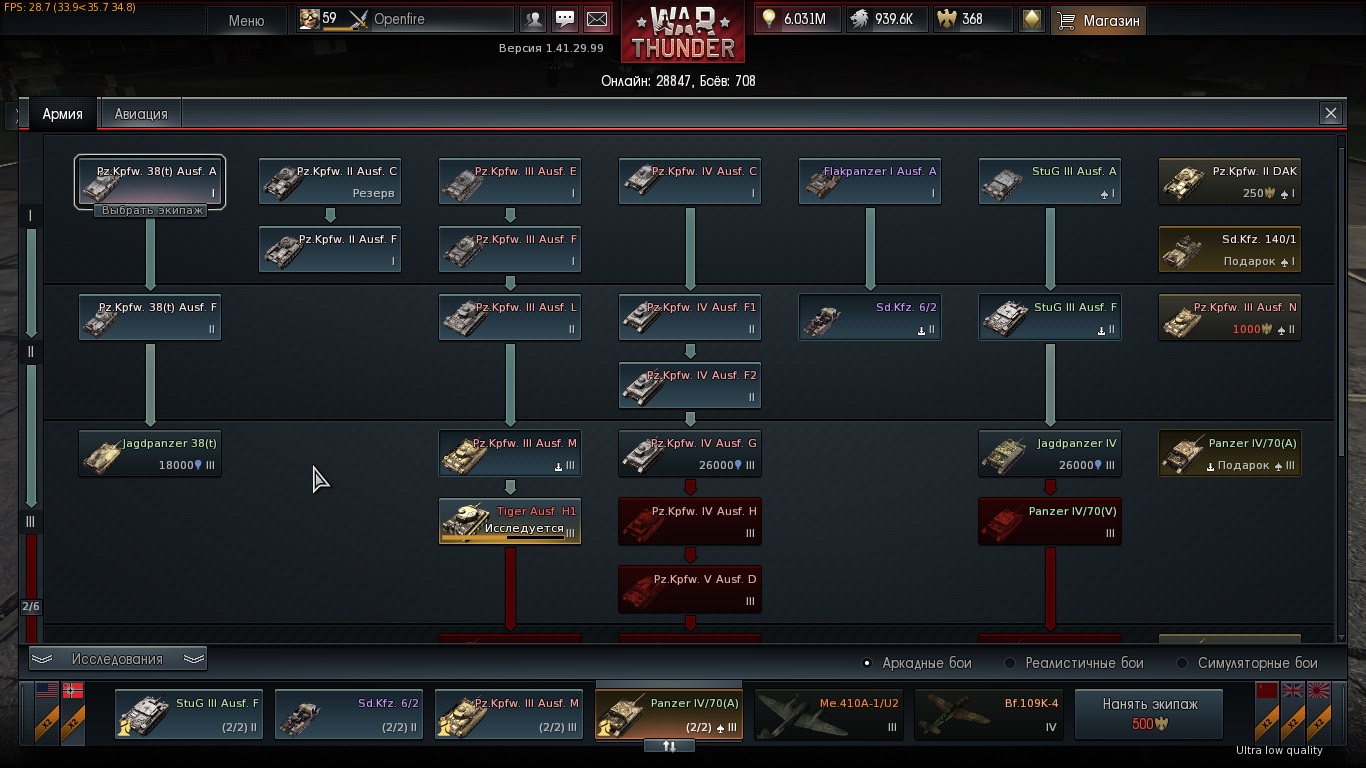The height and width of the screenshot is (768, 1366).
Task: Expand the hidden panel left of Армия tab
Action: click(17, 115)
